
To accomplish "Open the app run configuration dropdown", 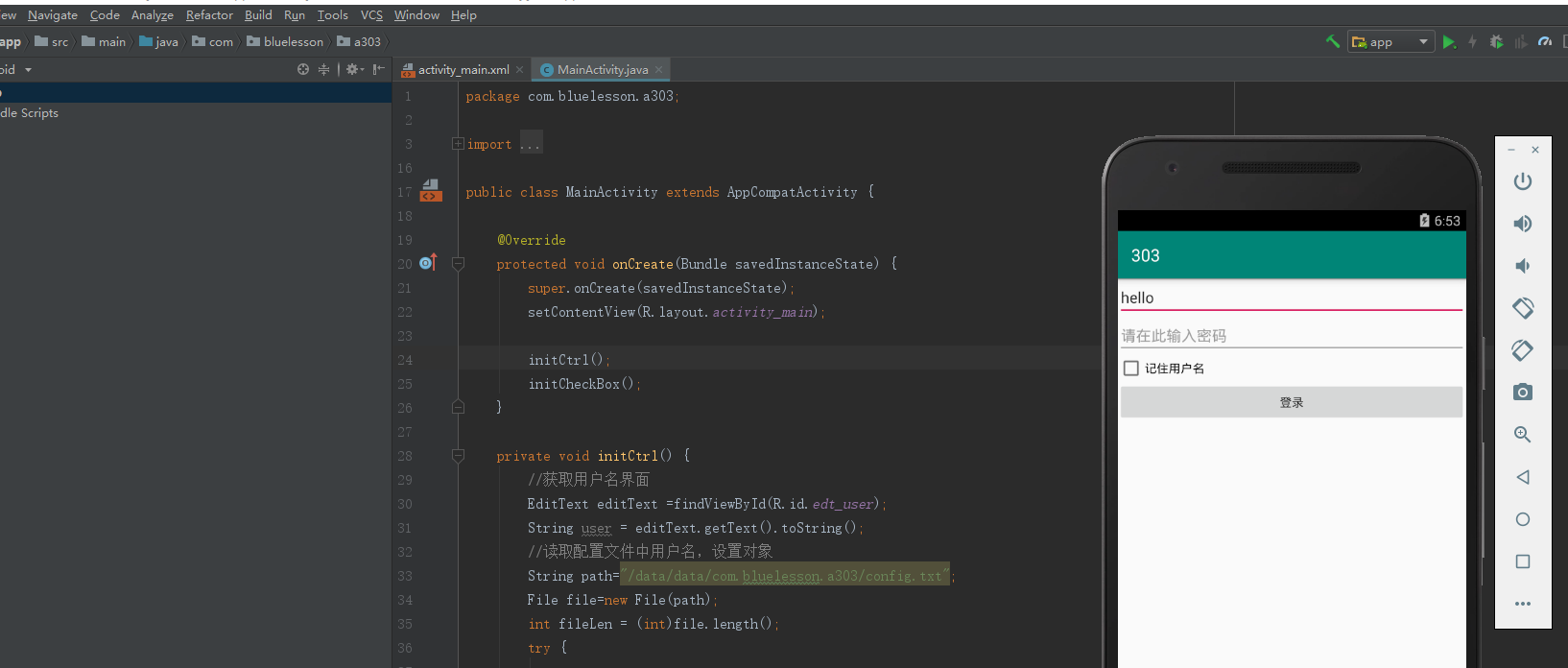I will coord(1390,42).
